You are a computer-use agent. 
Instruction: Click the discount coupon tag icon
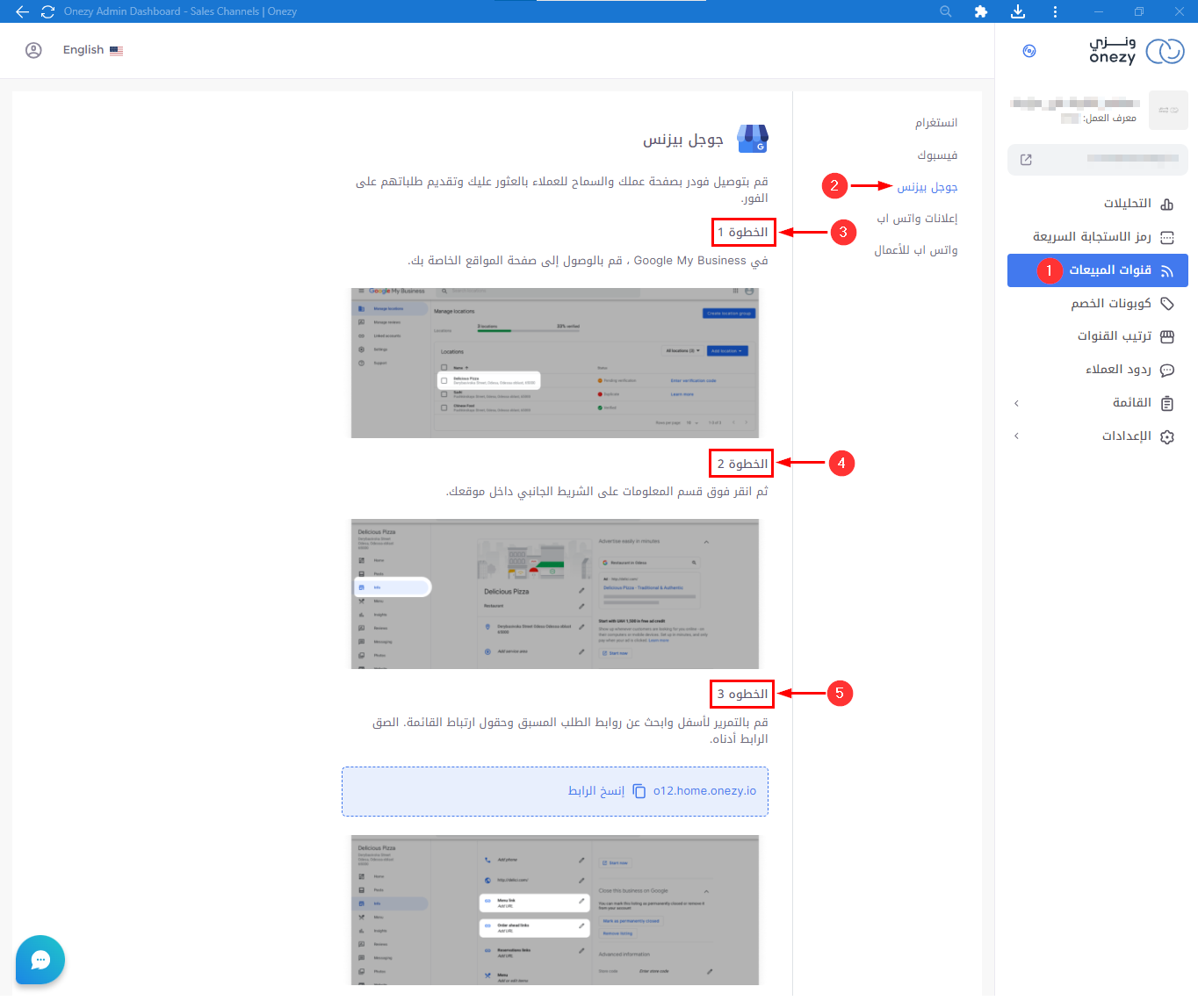(x=1167, y=304)
